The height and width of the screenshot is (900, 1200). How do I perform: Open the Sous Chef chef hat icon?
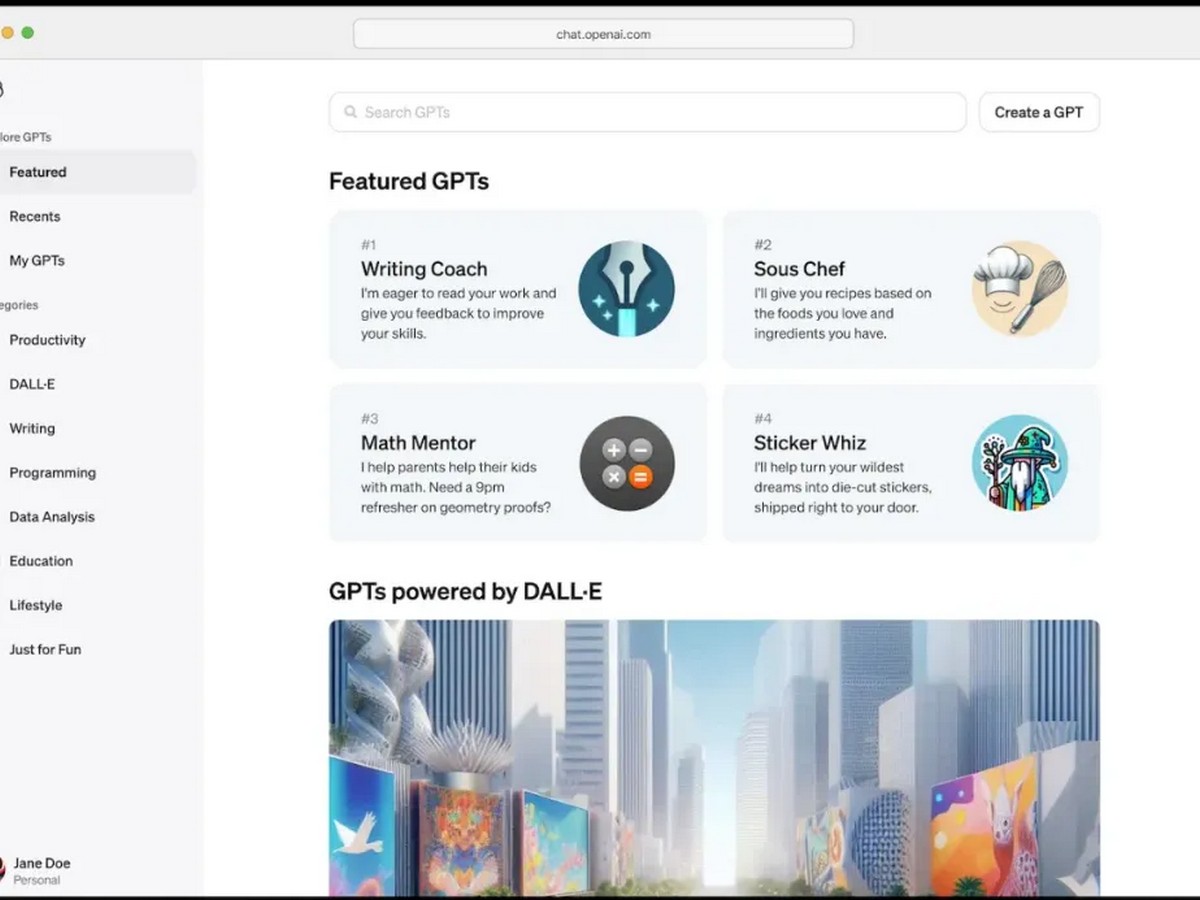[1020, 289]
